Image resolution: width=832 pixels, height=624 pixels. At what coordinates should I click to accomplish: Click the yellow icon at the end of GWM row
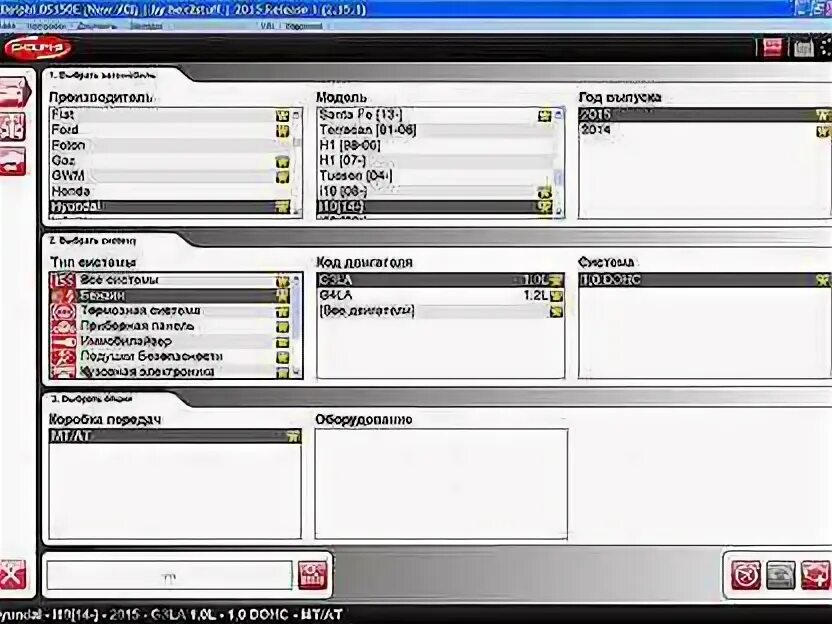pos(282,177)
